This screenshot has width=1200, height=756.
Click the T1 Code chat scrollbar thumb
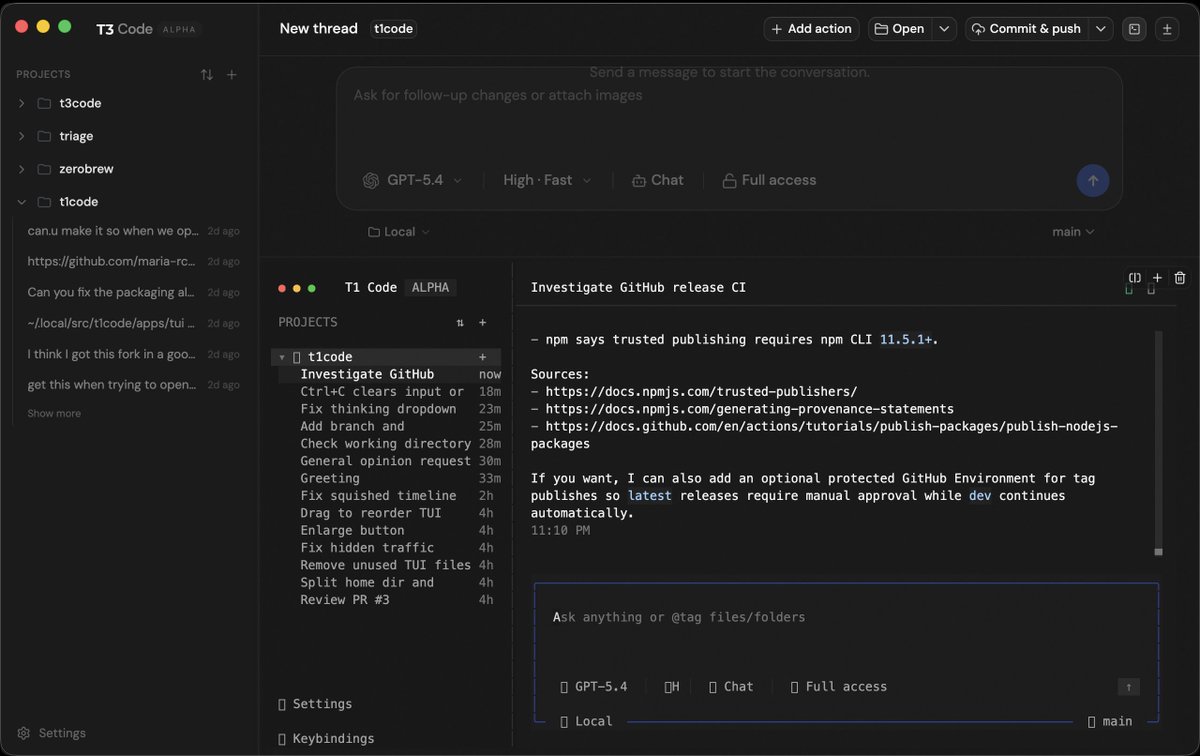click(1158, 551)
